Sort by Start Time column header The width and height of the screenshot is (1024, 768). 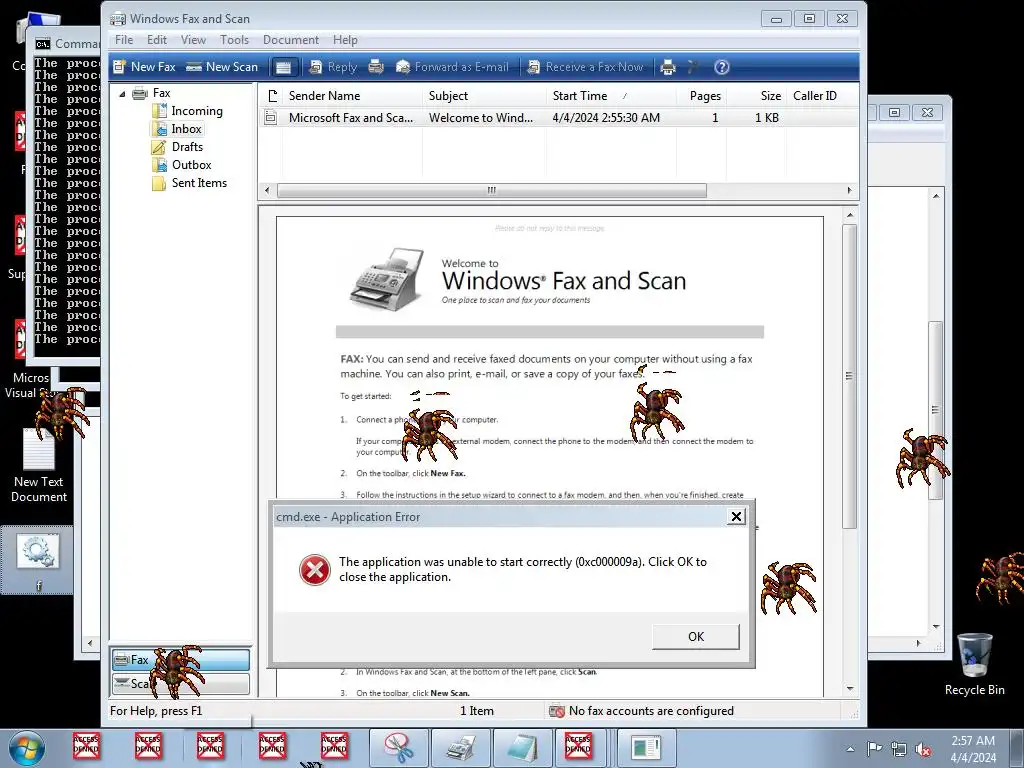611,96
